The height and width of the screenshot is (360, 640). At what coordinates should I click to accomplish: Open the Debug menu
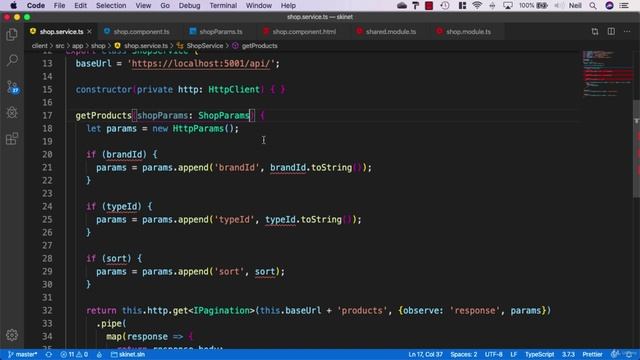coord(189,5)
